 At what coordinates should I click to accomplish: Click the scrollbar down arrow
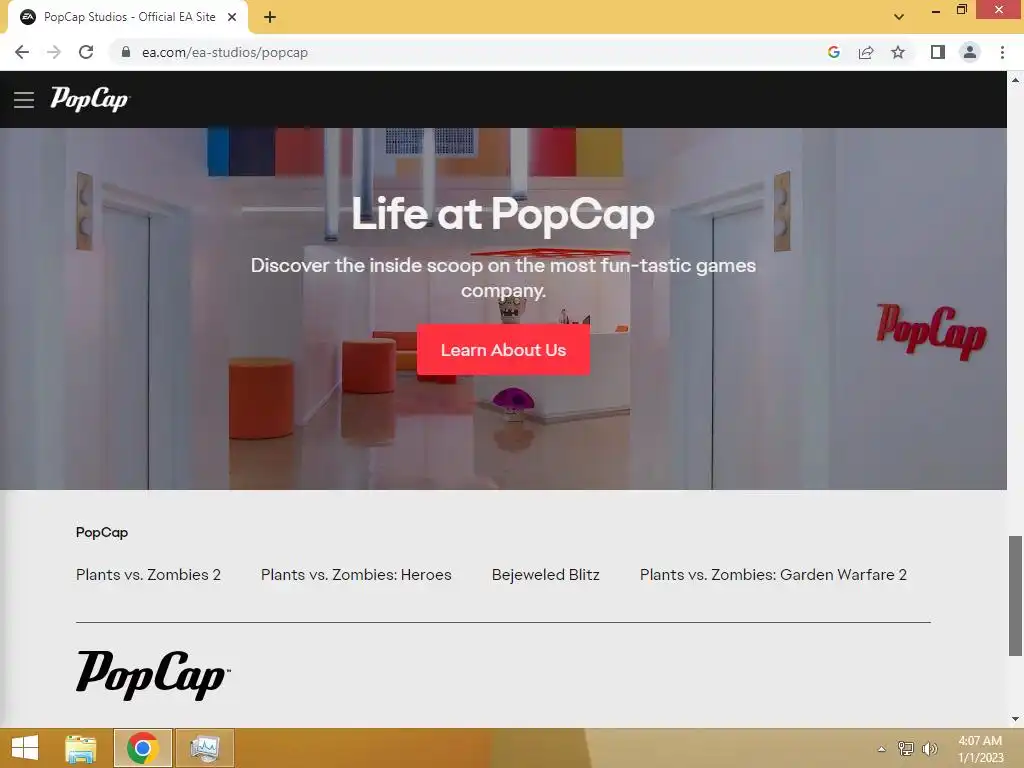click(x=1015, y=719)
